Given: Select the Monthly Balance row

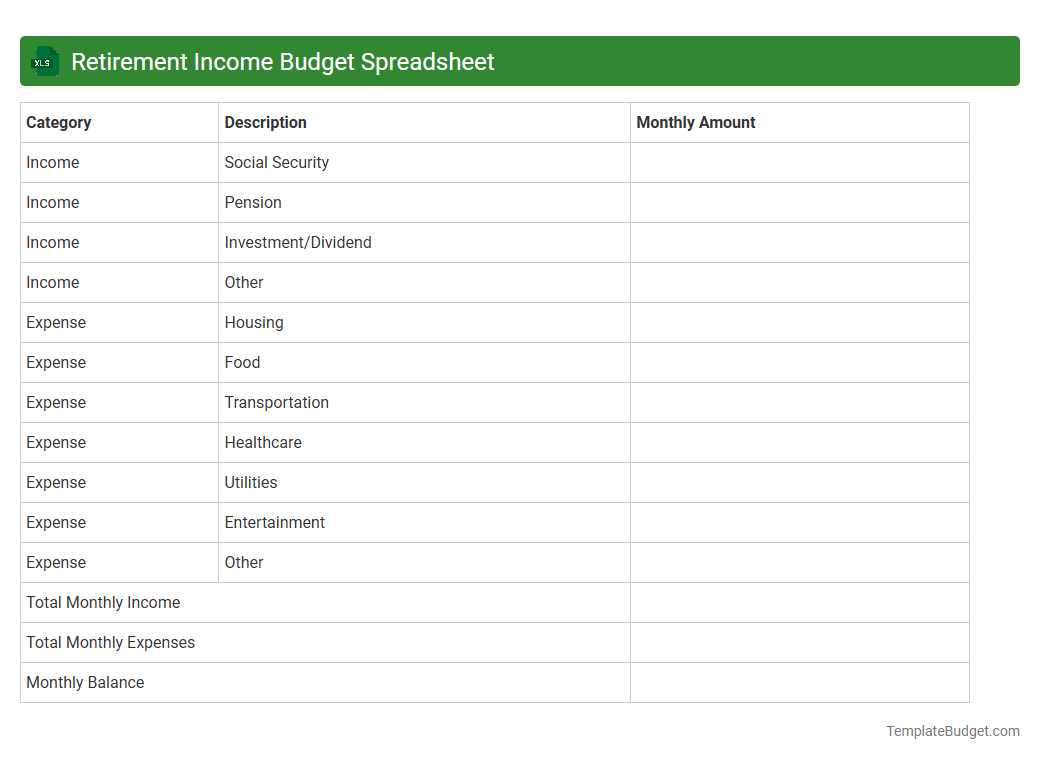Looking at the screenshot, I should point(84,682).
